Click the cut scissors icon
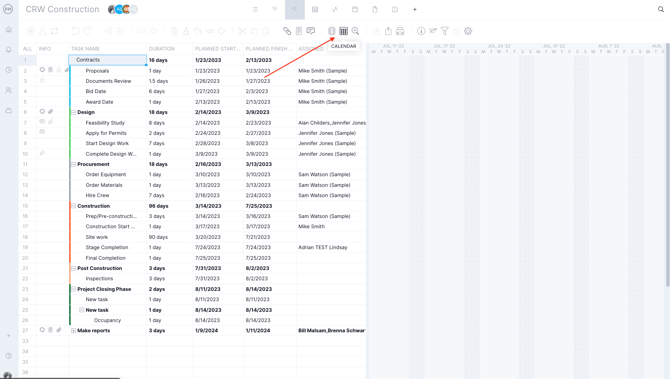The height and width of the screenshot is (379, 670). coord(242,31)
